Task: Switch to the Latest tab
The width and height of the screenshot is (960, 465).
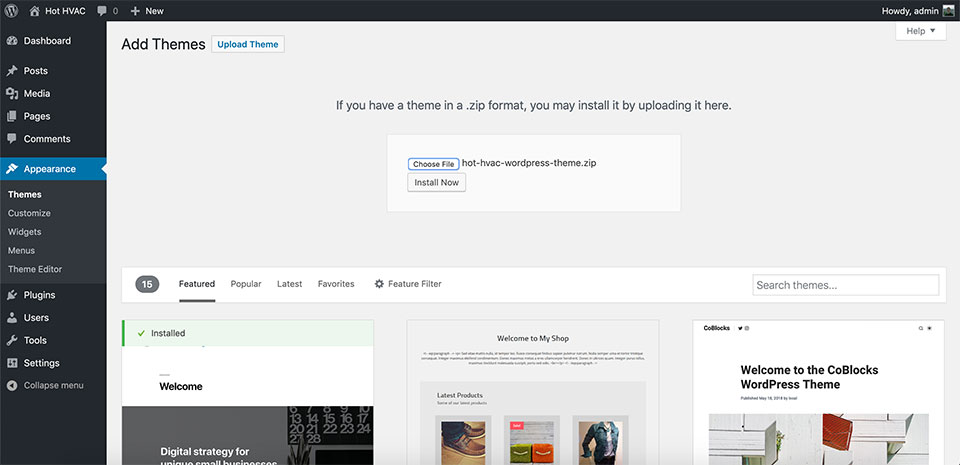Action: pos(290,284)
